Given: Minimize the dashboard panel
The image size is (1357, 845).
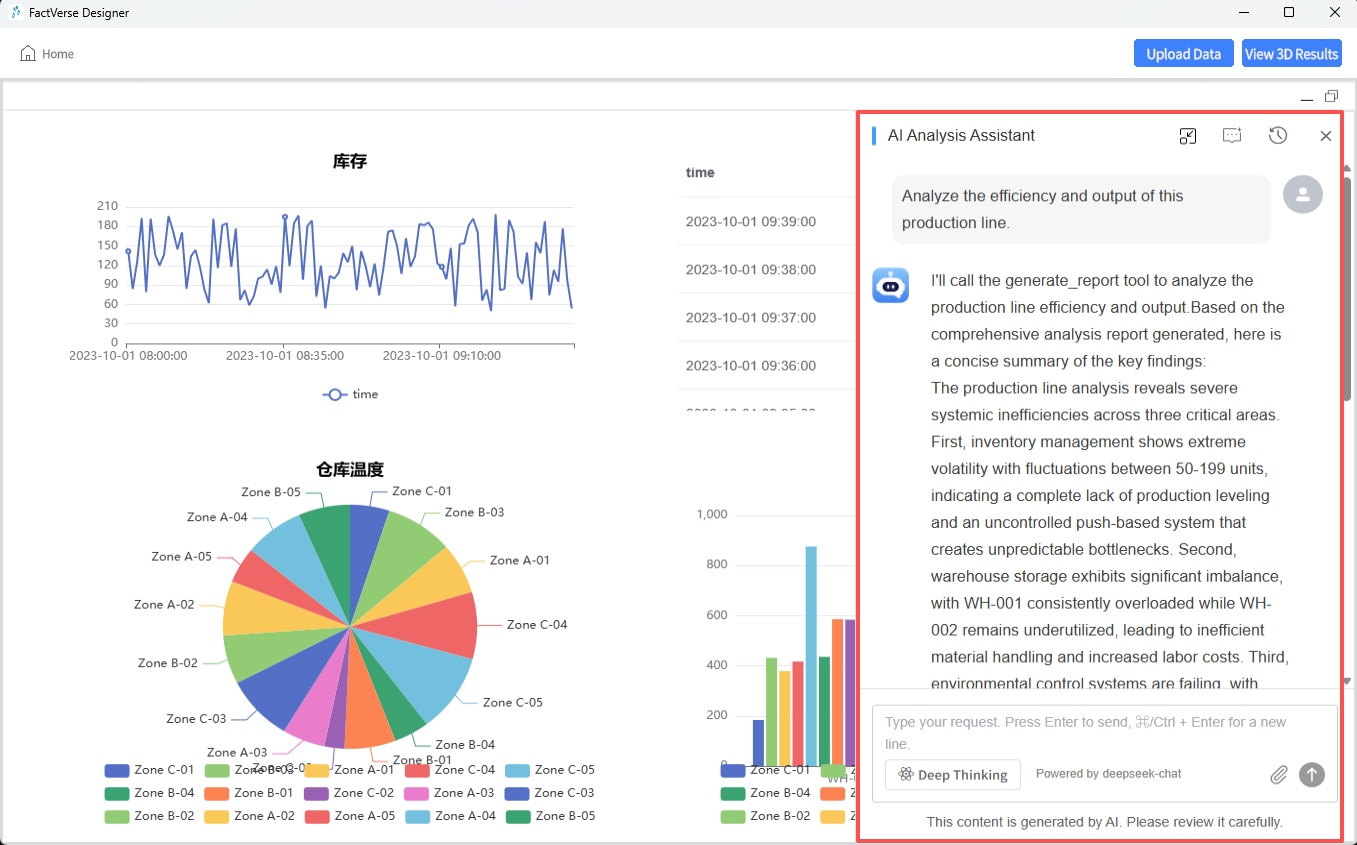Looking at the screenshot, I should coord(1307,97).
